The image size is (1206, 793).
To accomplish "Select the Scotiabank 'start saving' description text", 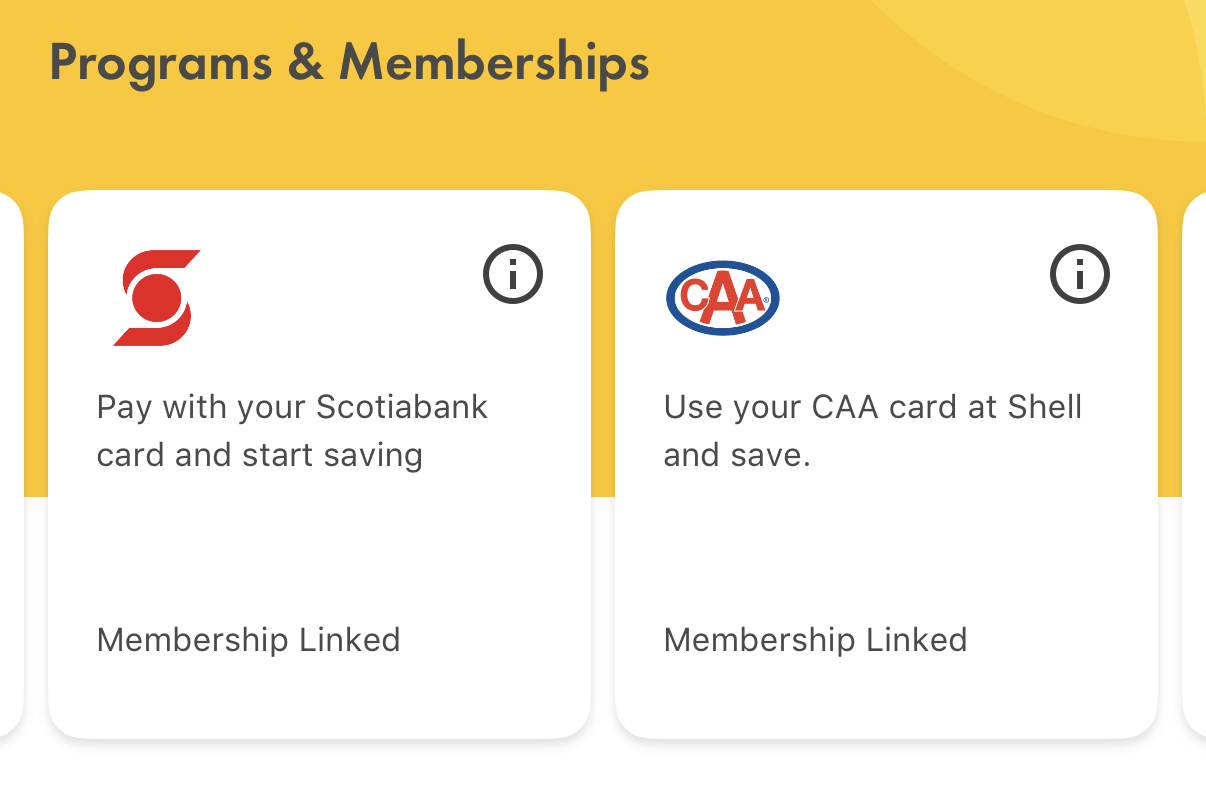I will coord(292,431).
